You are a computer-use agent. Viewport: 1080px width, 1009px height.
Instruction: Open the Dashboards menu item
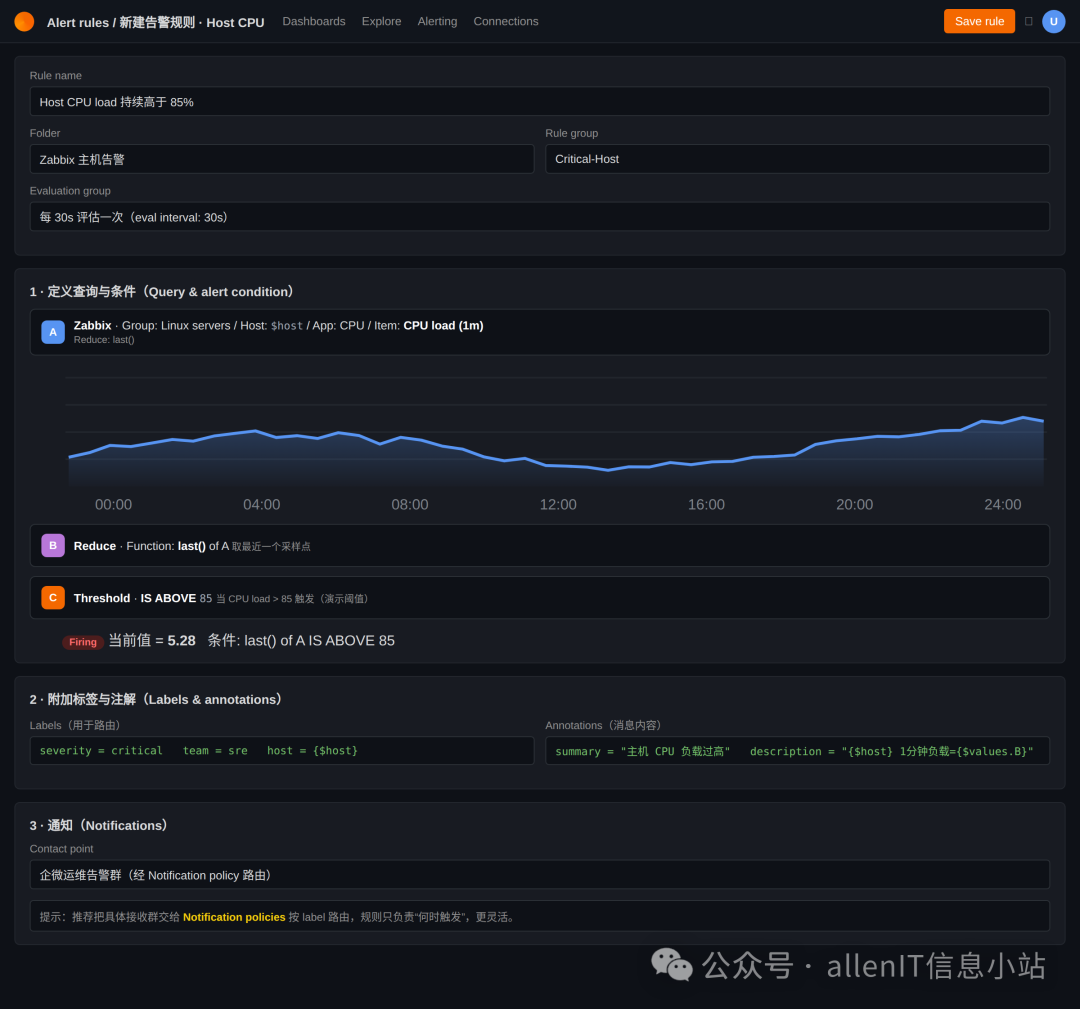click(x=314, y=21)
